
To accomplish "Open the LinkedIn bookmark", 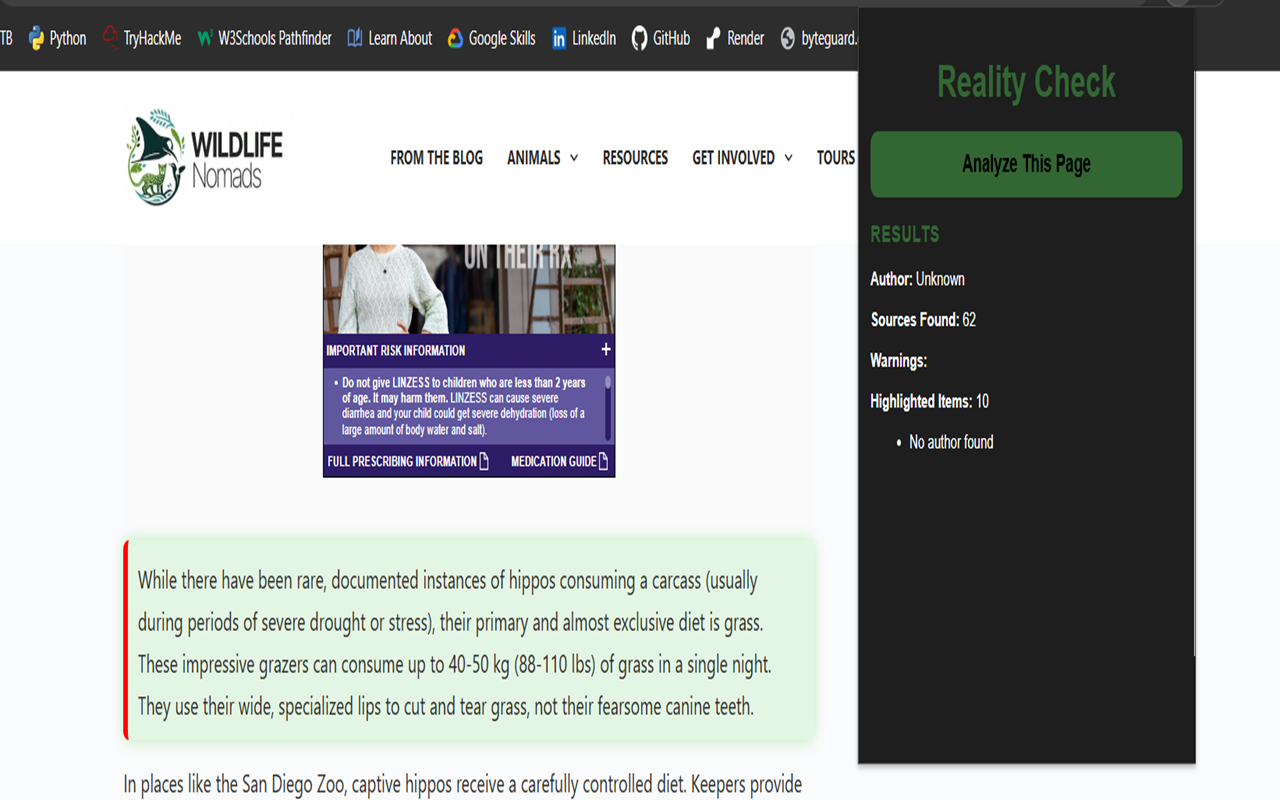I will (583, 38).
